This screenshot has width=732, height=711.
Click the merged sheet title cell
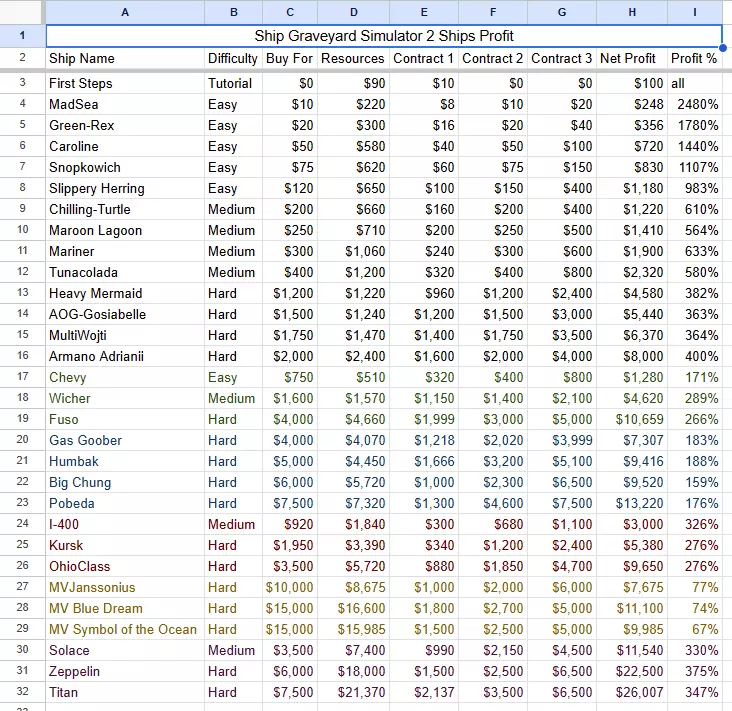pos(384,36)
